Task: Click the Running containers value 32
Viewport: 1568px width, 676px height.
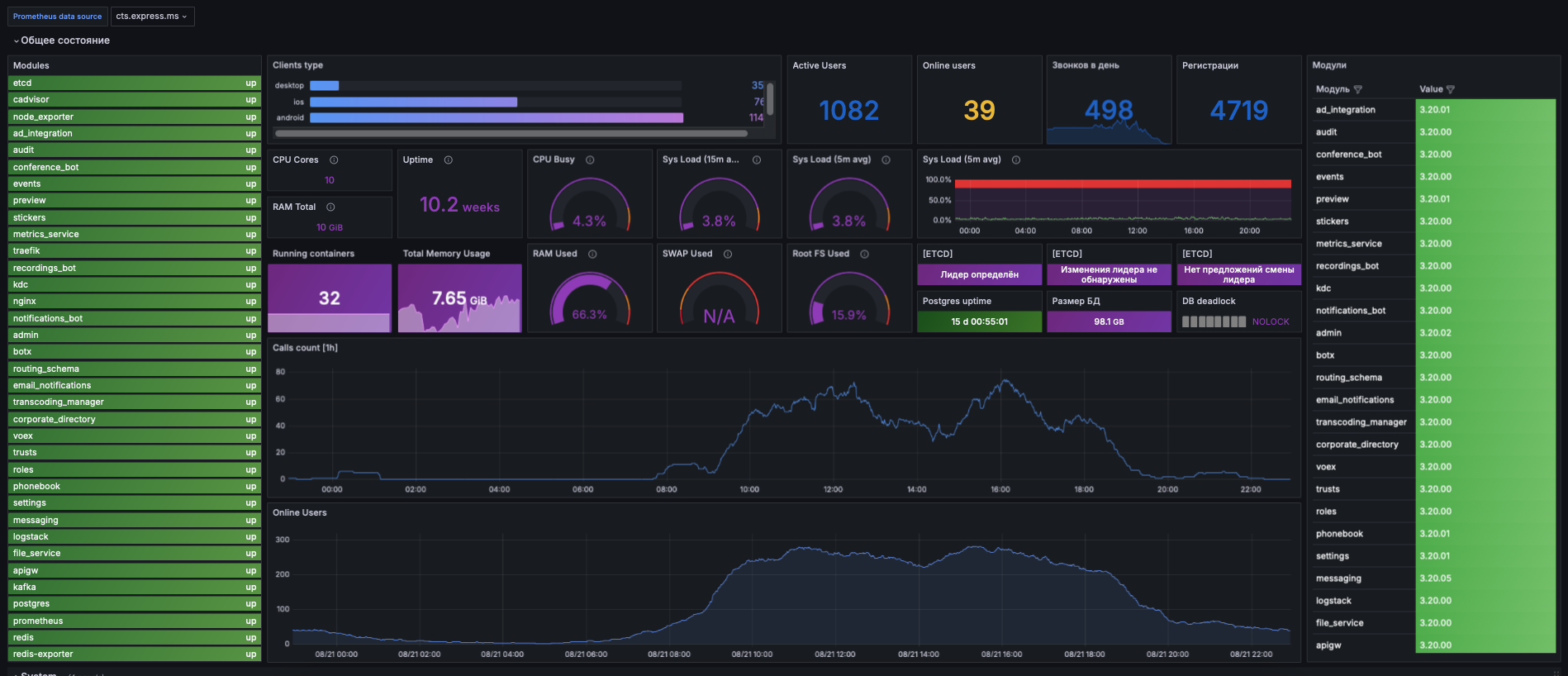Action: pyautogui.click(x=330, y=298)
